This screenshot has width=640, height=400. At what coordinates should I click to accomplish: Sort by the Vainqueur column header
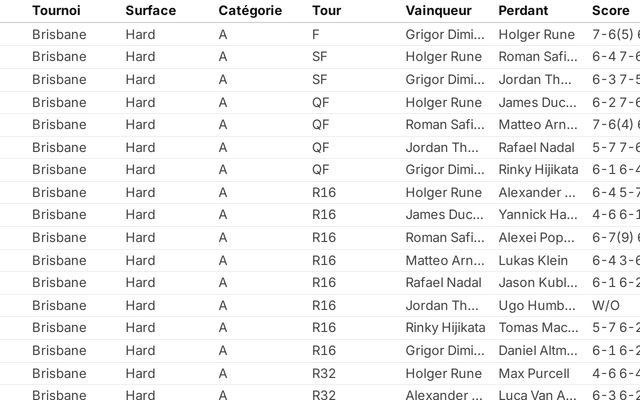point(439,11)
